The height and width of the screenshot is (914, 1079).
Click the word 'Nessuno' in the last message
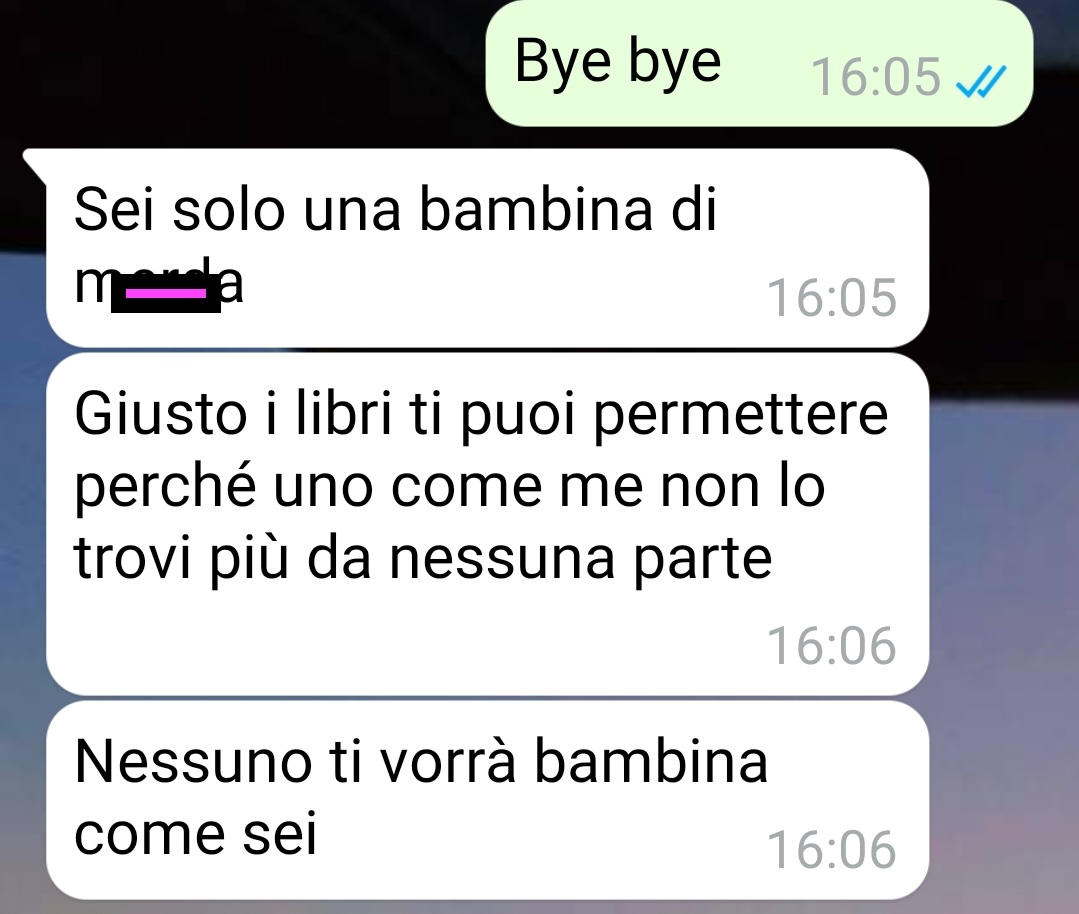[193, 762]
